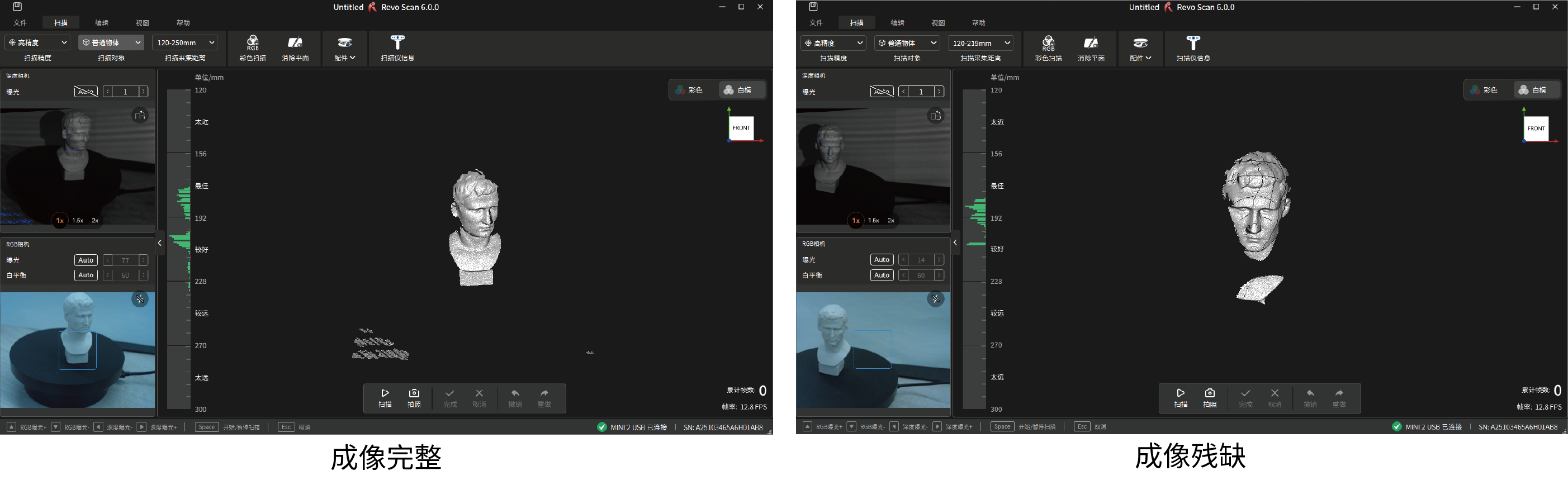Image resolution: width=1568 pixels, height=480 pixels.
Task: Click the RGB preview overlay icon, right window
Action: coord(936,299)
